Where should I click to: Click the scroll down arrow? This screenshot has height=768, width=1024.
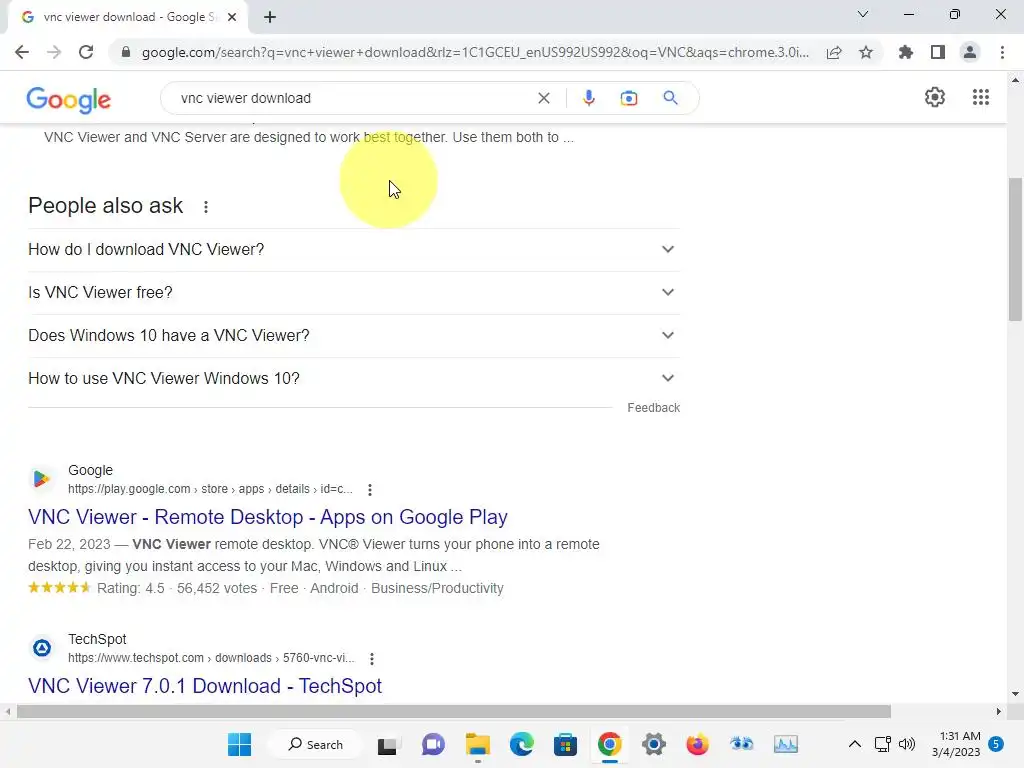point(1015,694)
